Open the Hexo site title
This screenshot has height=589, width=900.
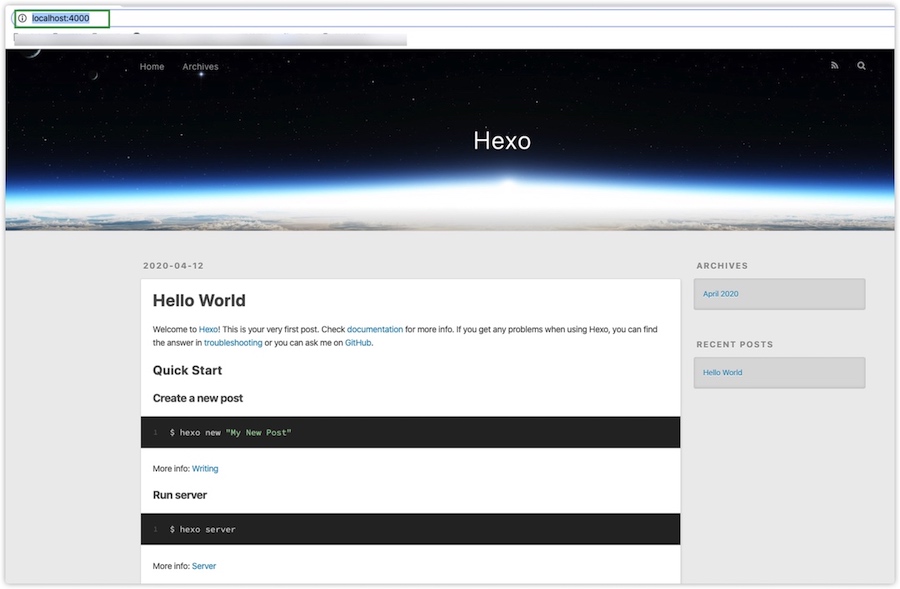click(x=502, y=141)
